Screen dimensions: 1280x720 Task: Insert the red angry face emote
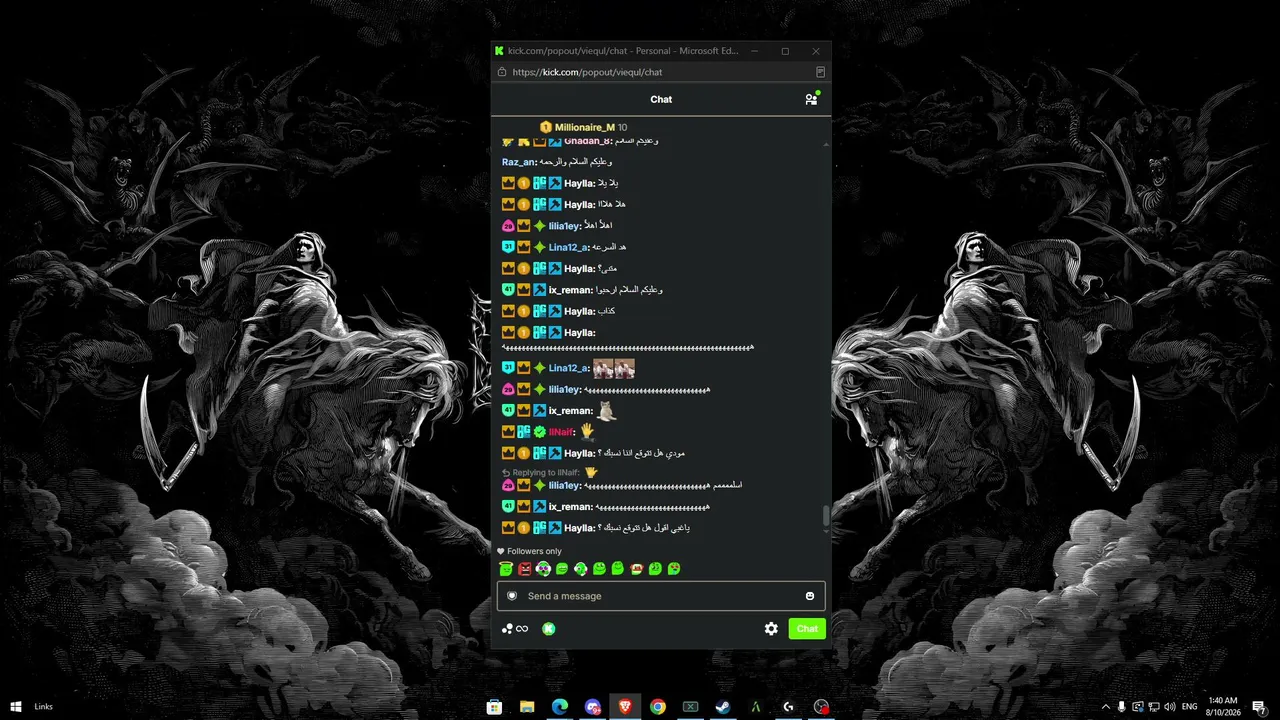pos(524,569)
